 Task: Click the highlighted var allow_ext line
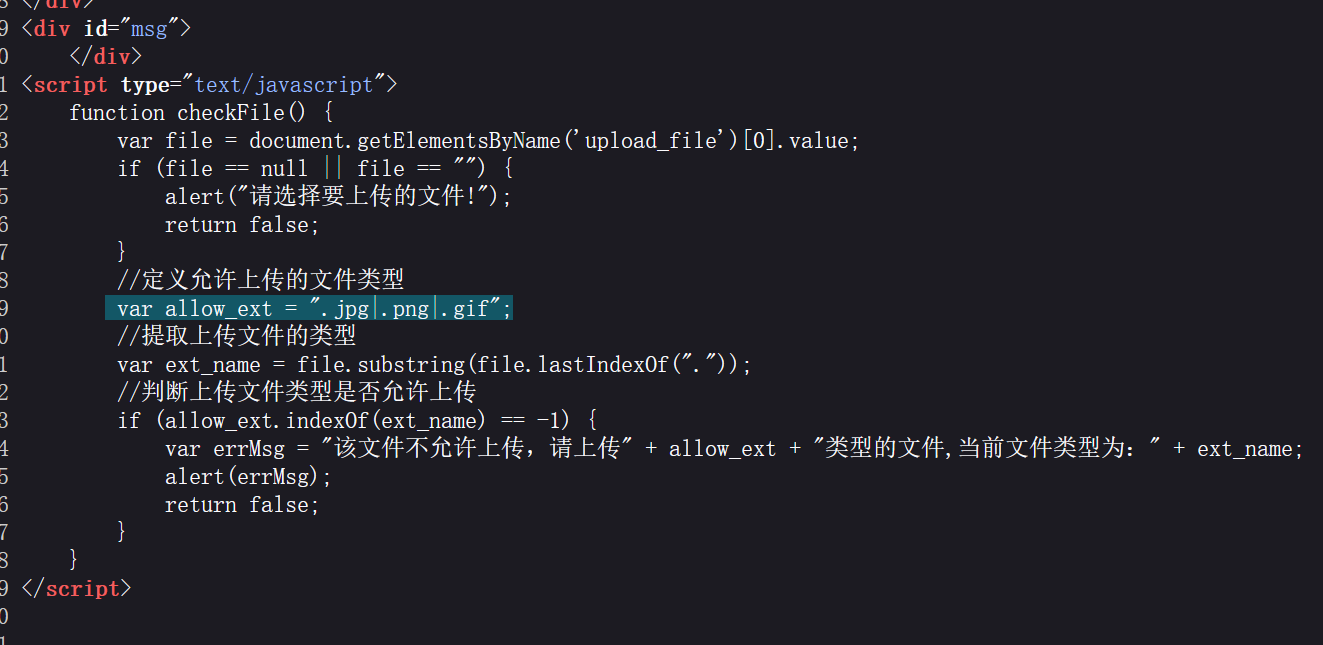pyautogui.click(x=308, y=309)
